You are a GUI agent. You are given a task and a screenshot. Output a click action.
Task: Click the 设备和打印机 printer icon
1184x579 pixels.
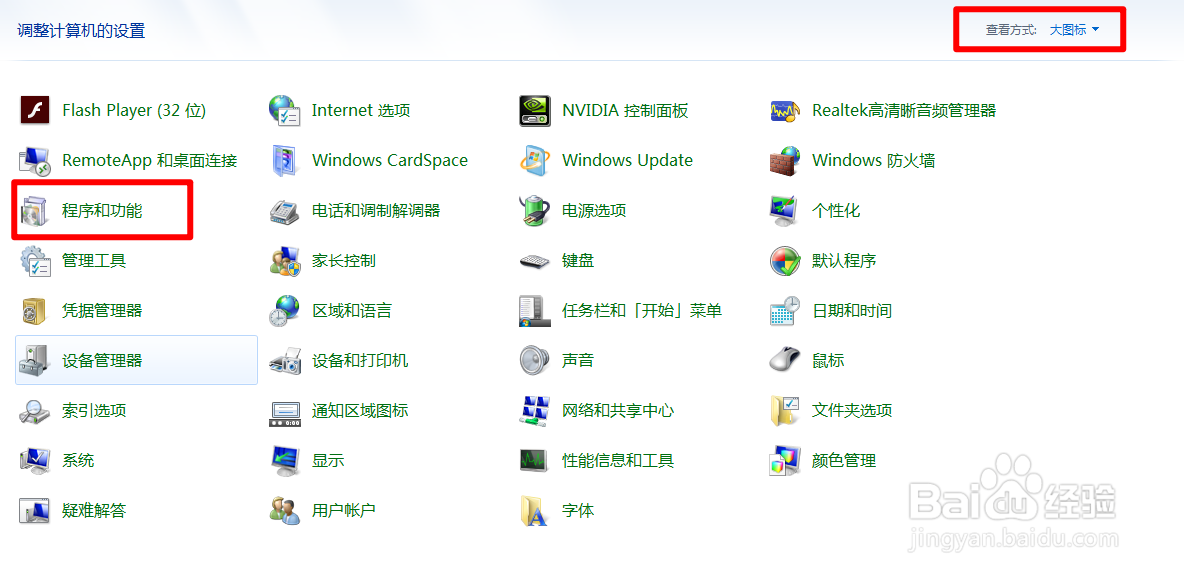point(285,360)
